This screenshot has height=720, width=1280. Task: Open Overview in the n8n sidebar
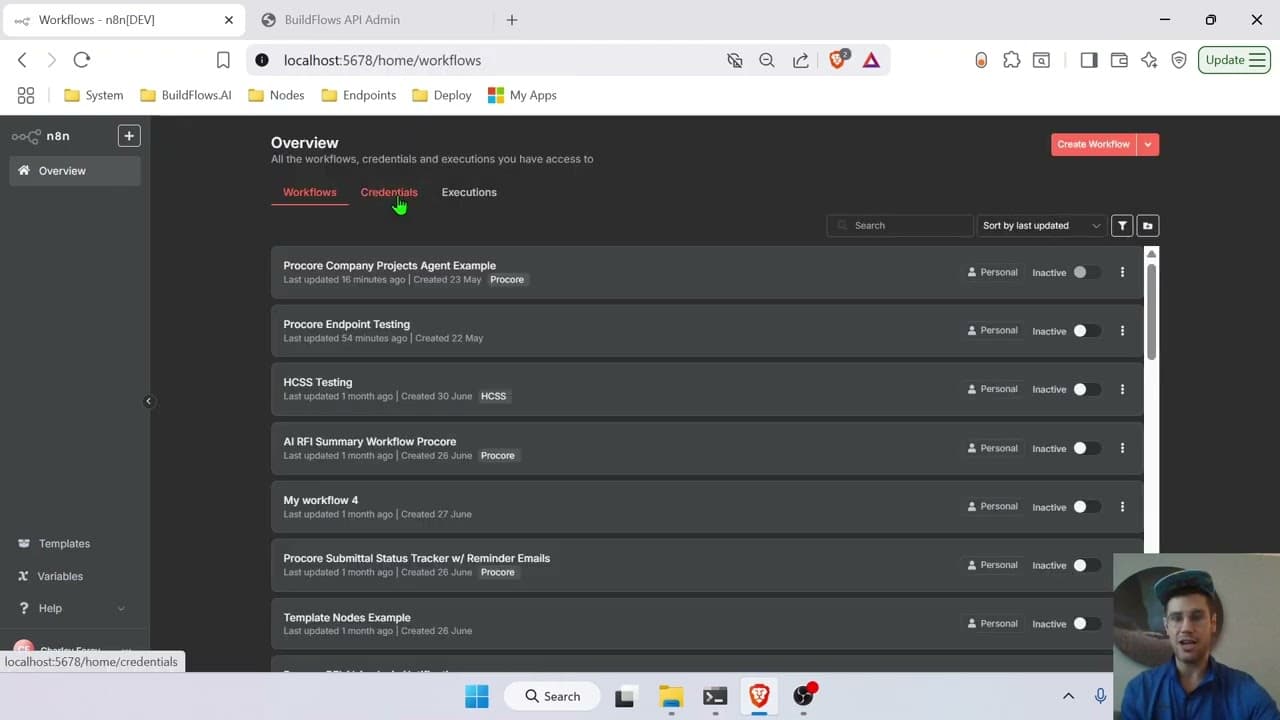pos(75,171)
